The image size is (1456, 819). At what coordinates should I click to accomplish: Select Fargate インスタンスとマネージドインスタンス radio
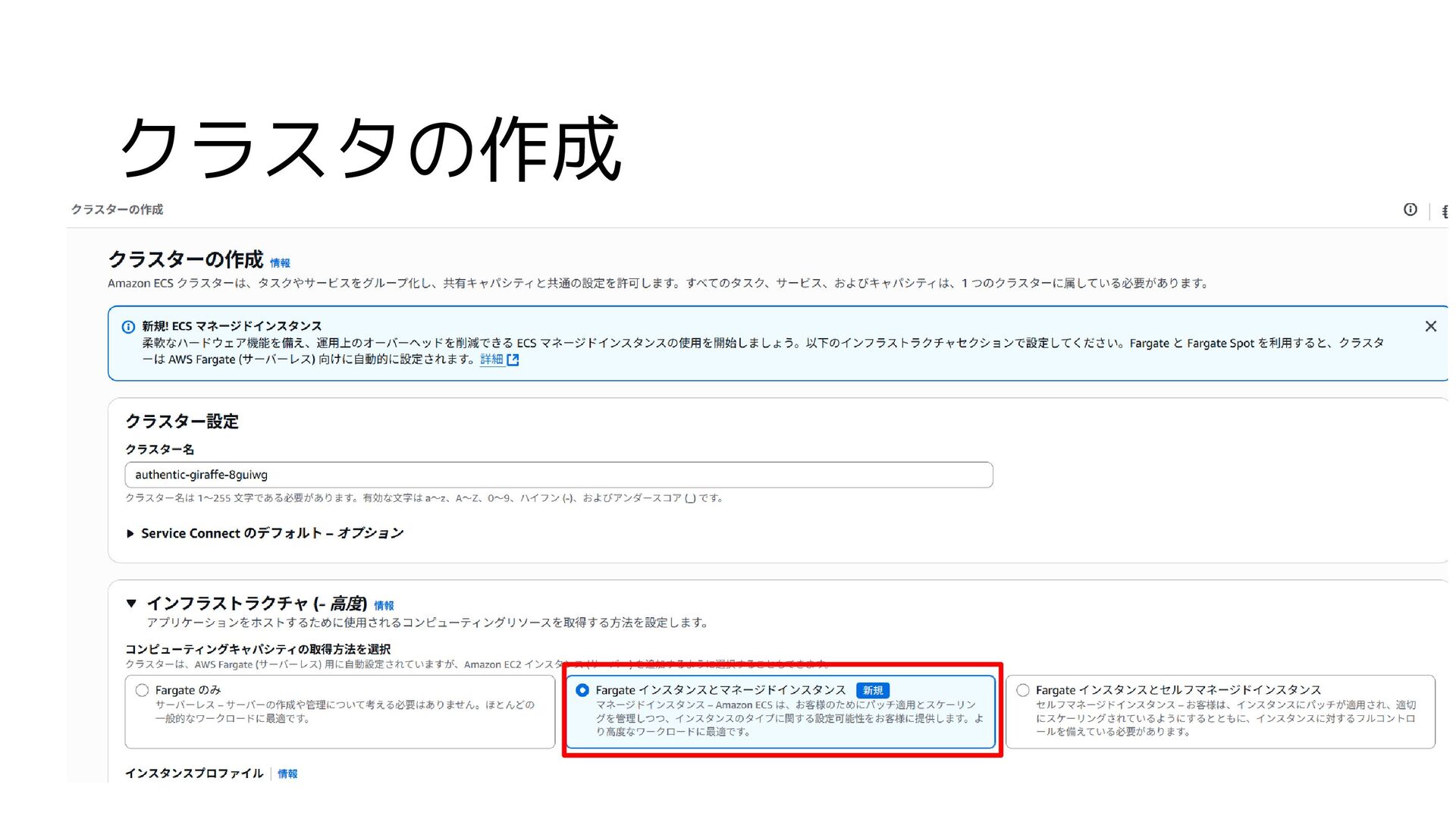(x=582, y=690)
